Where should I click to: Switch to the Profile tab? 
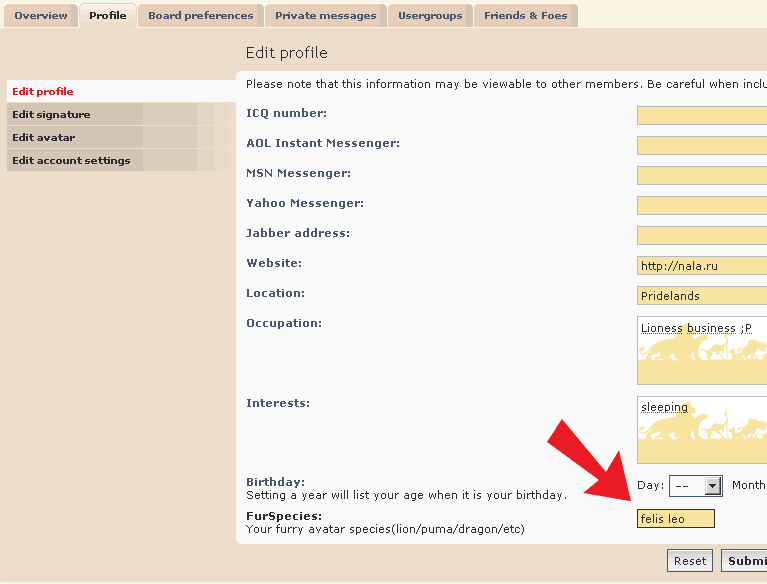108,16
